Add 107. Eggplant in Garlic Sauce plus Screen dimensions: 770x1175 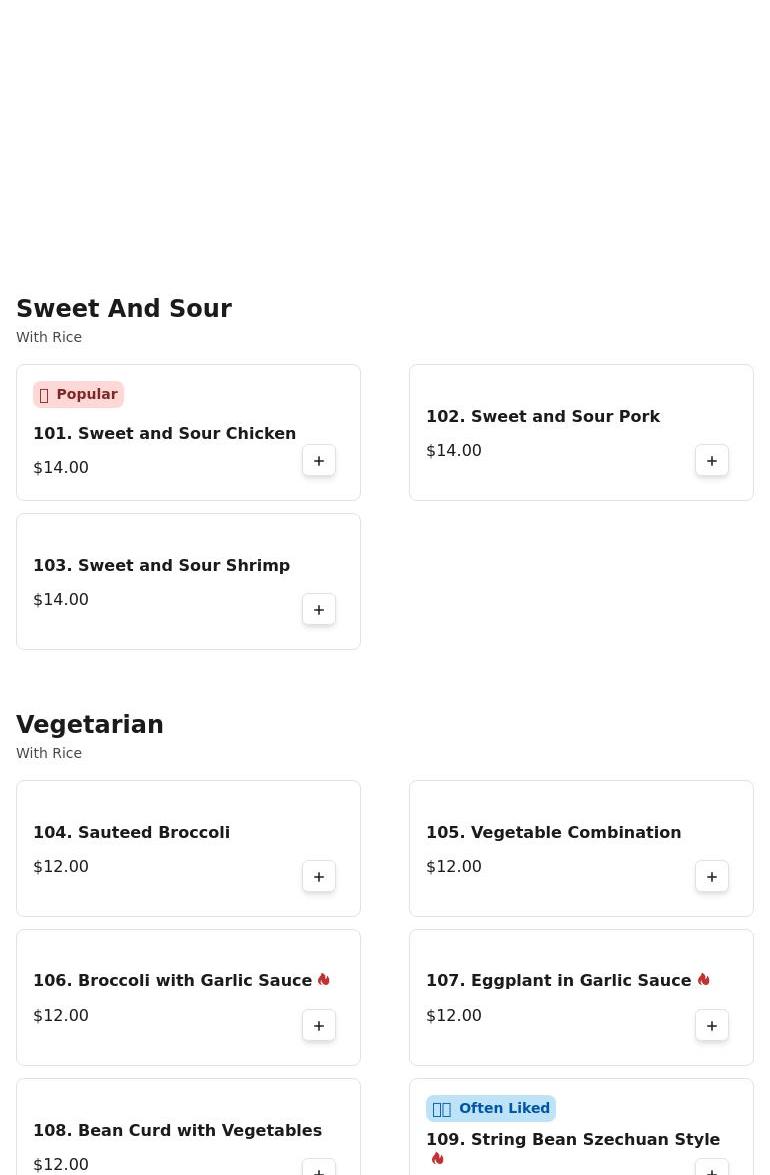[x=712, y=1025]
